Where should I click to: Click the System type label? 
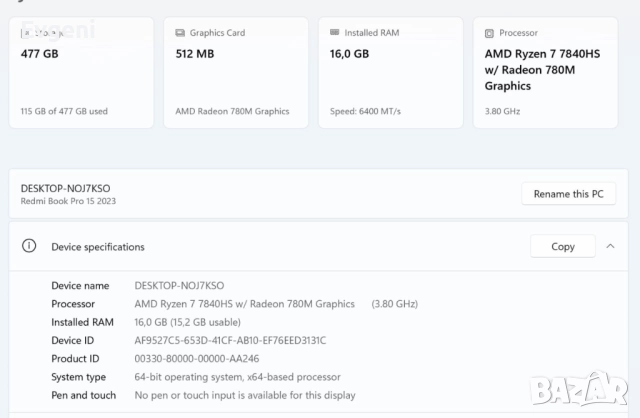coord(78,377)
